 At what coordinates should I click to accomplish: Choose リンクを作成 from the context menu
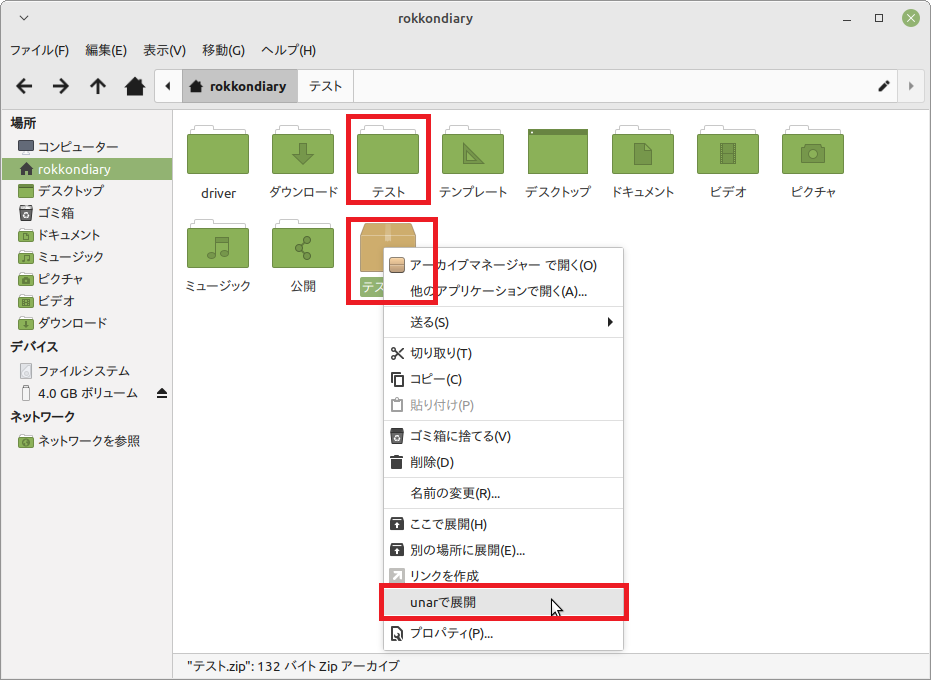tap(504, 576)
